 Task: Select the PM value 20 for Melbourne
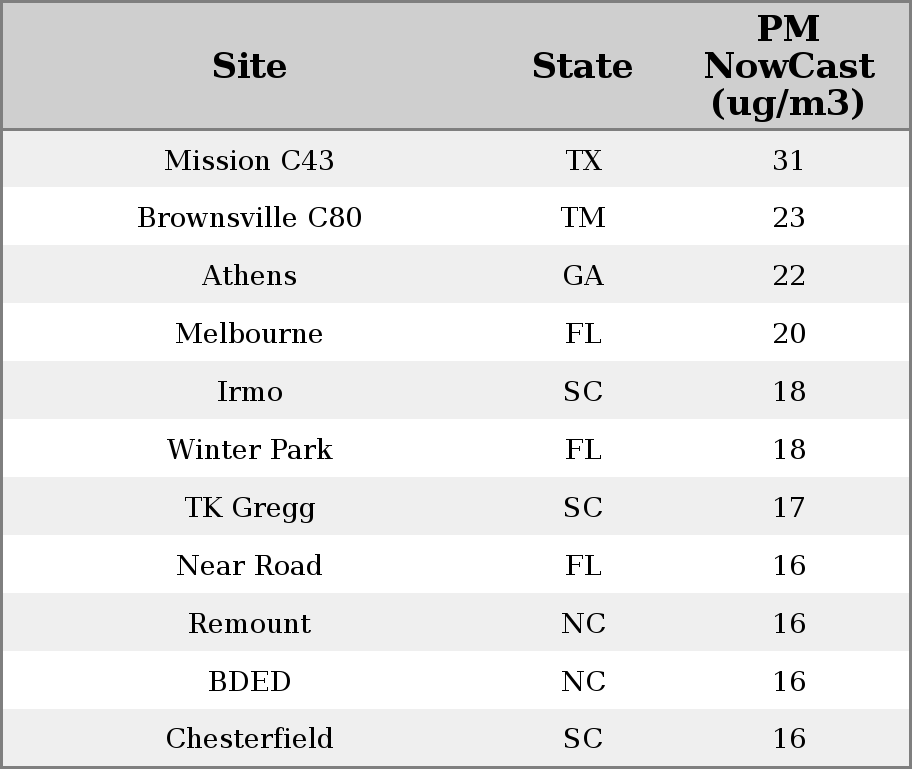point(788,334)
